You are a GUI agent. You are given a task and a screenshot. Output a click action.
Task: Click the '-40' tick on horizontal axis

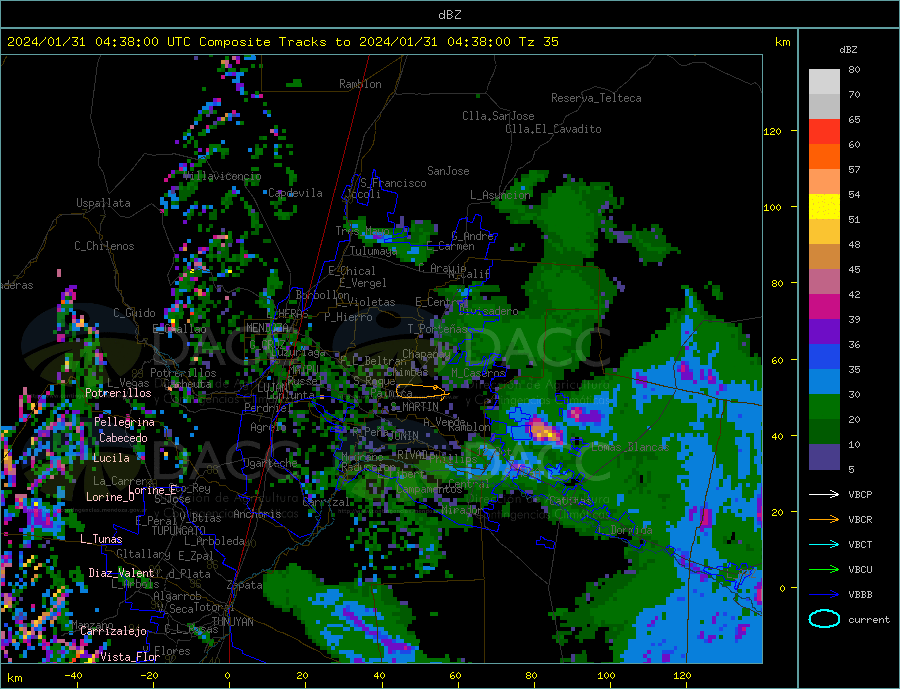click(73, 676)
